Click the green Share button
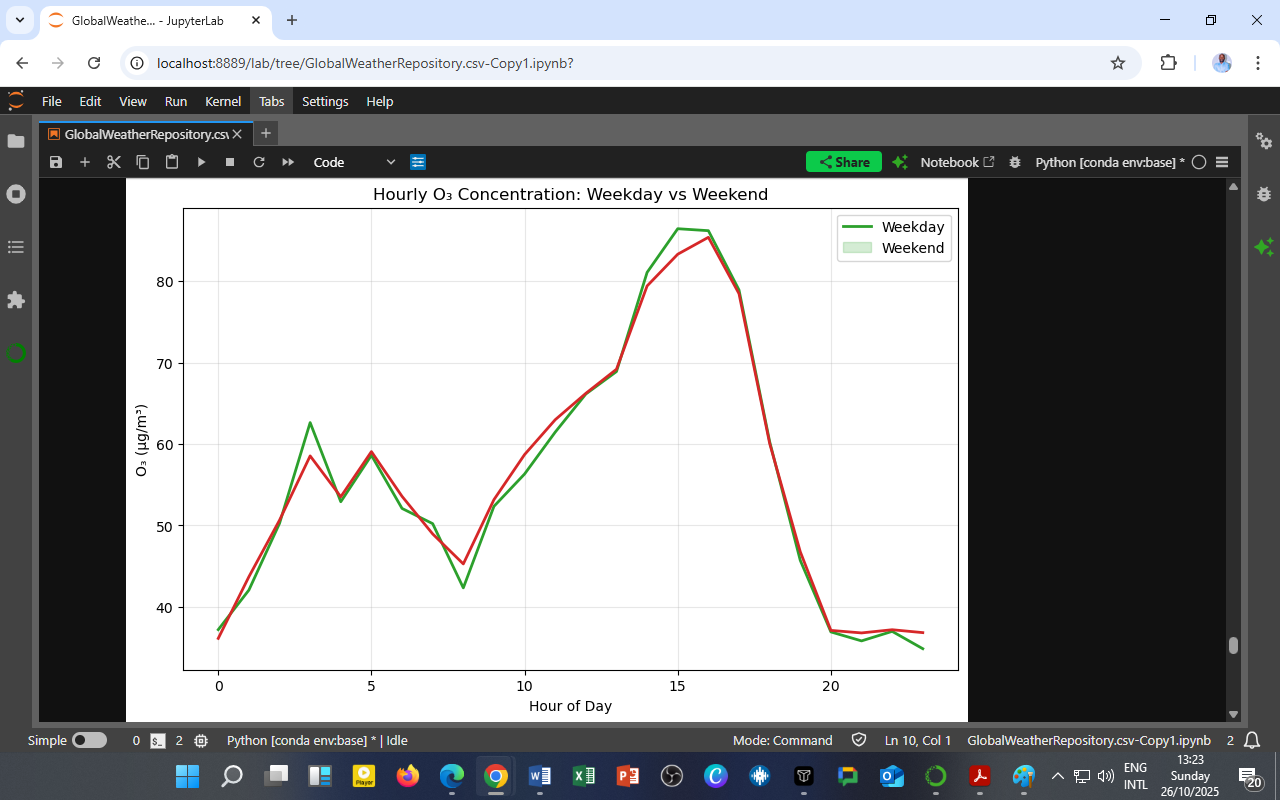Screen dimensions: 1280x800 [x=844, y=162]
